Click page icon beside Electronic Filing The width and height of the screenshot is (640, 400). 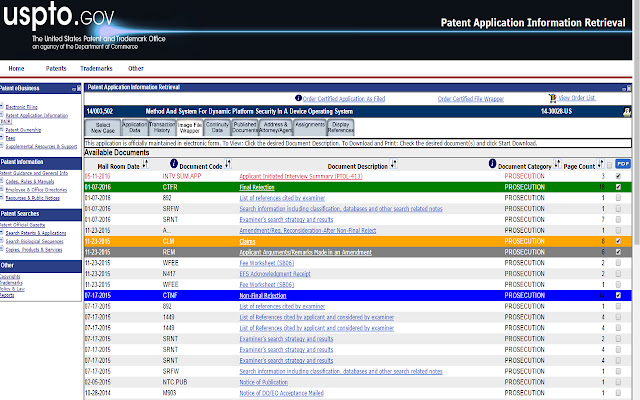tap(2, 107)
